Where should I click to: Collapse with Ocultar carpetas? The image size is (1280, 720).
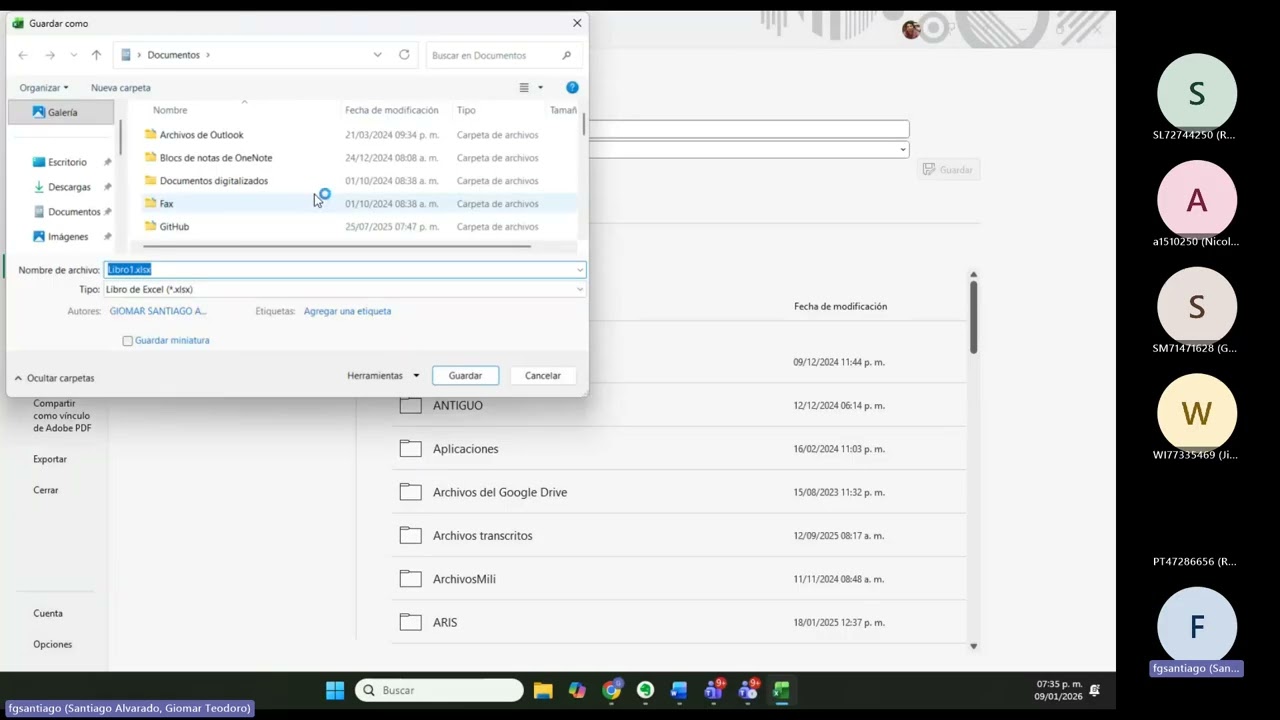point(54,378)
